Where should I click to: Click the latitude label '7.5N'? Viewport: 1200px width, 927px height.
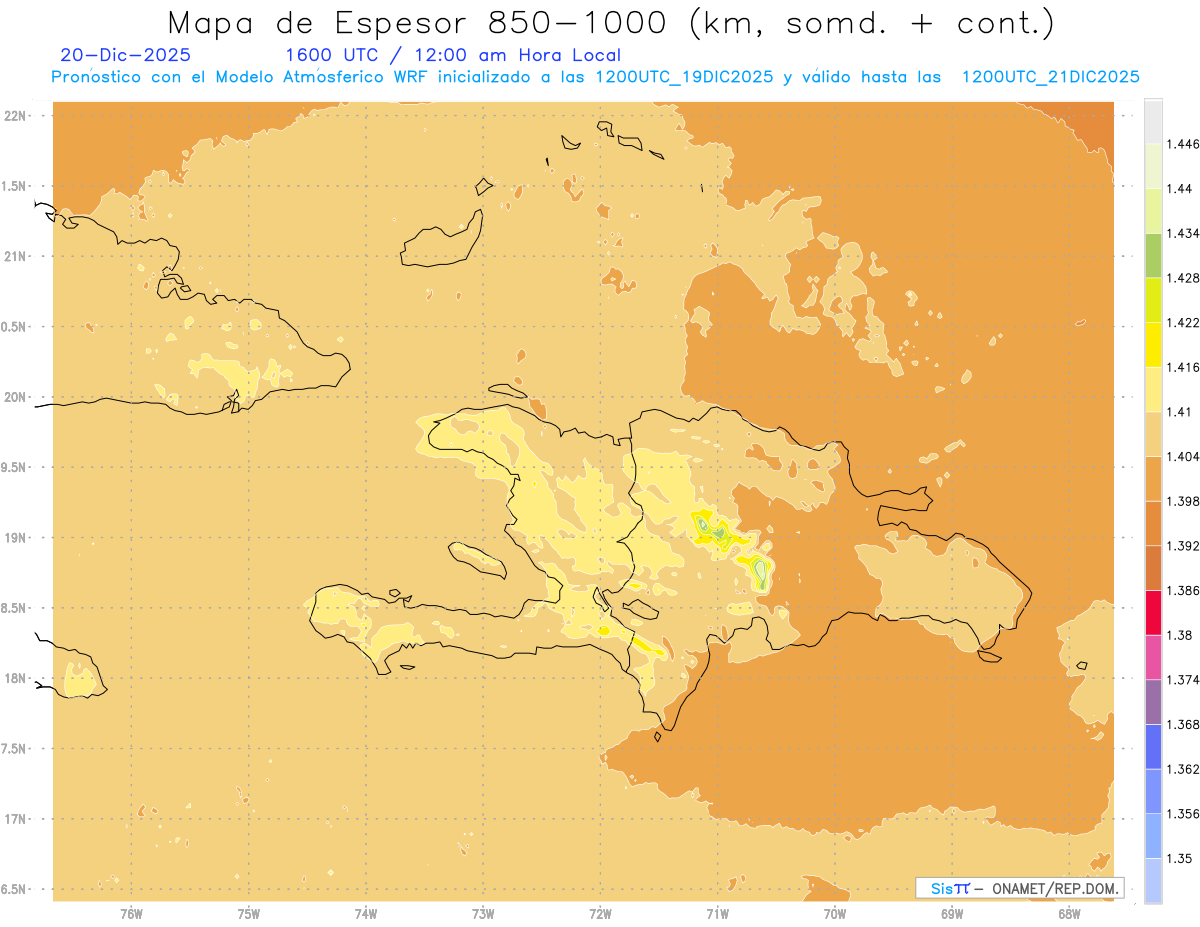(15, 749)
